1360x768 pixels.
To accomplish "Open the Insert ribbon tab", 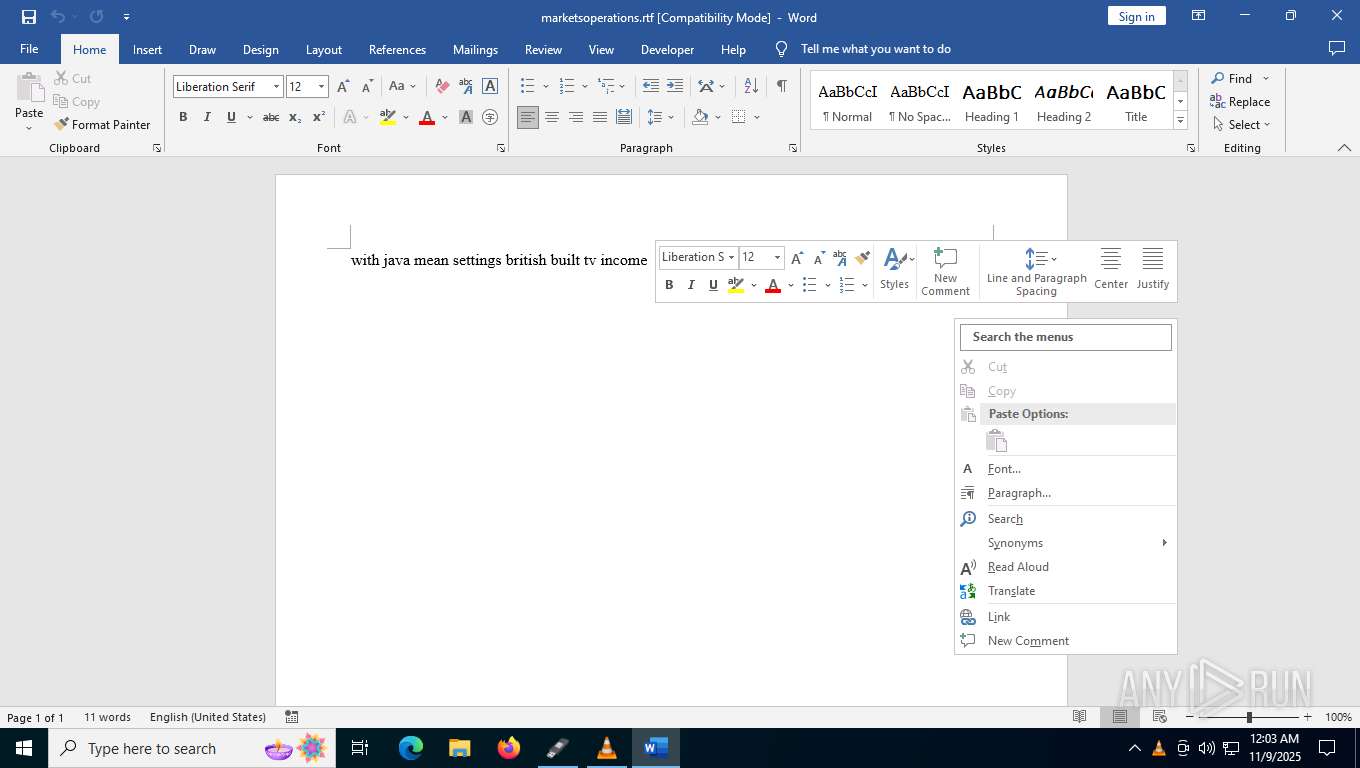I will click(x=147, y=49).
